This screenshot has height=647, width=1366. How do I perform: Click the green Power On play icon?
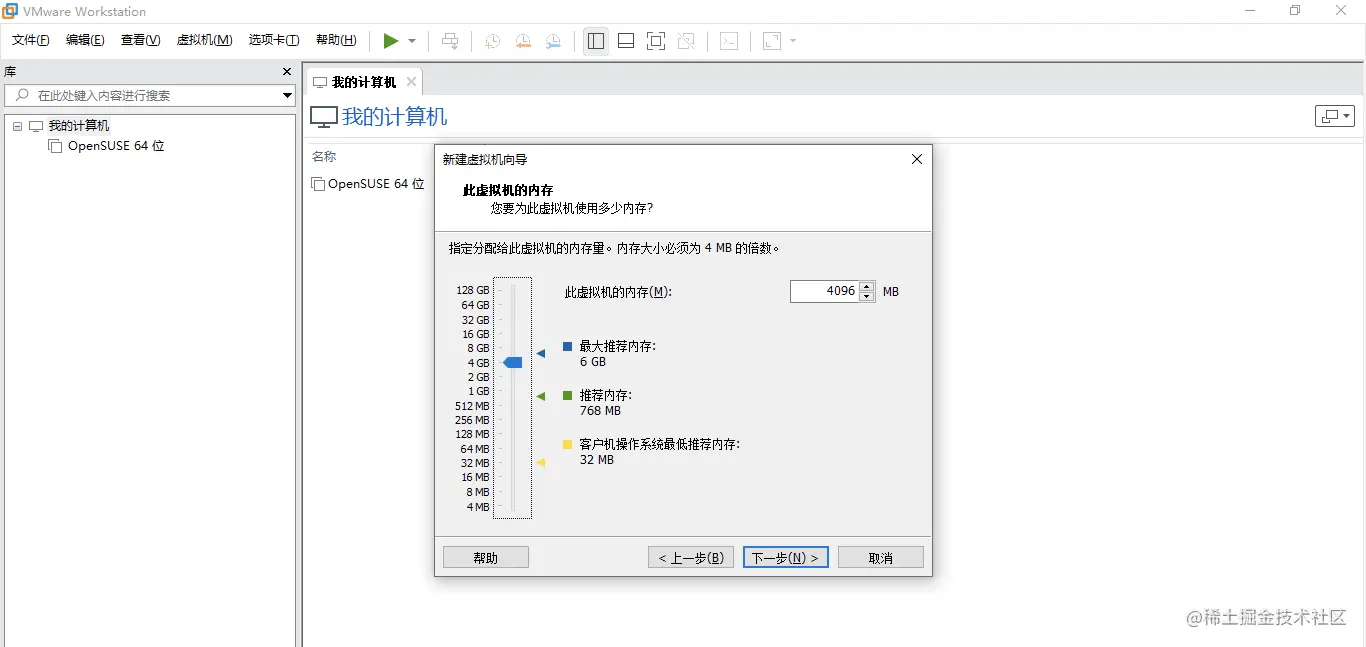coord(391,41)
